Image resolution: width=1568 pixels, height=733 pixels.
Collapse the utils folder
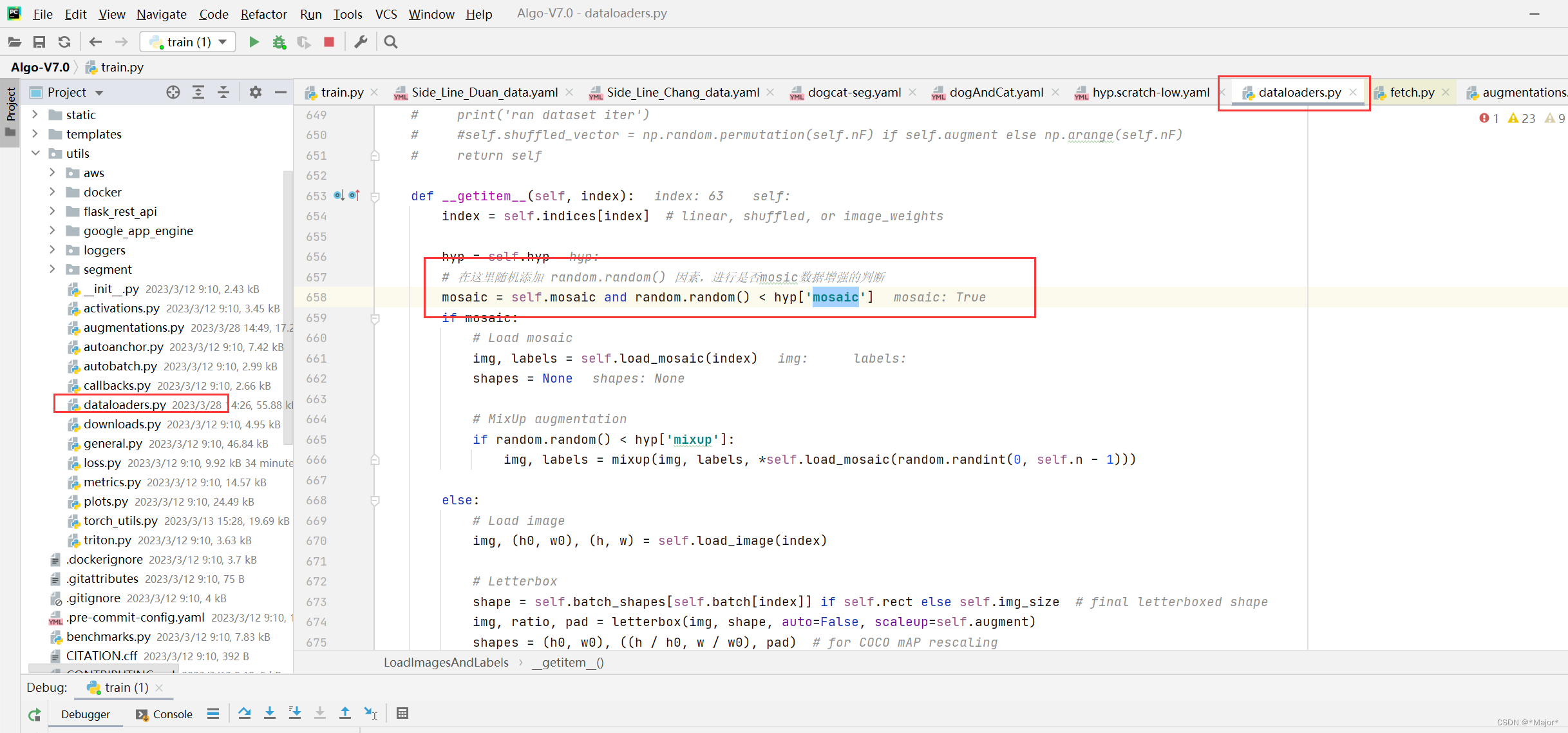[35, 153]
